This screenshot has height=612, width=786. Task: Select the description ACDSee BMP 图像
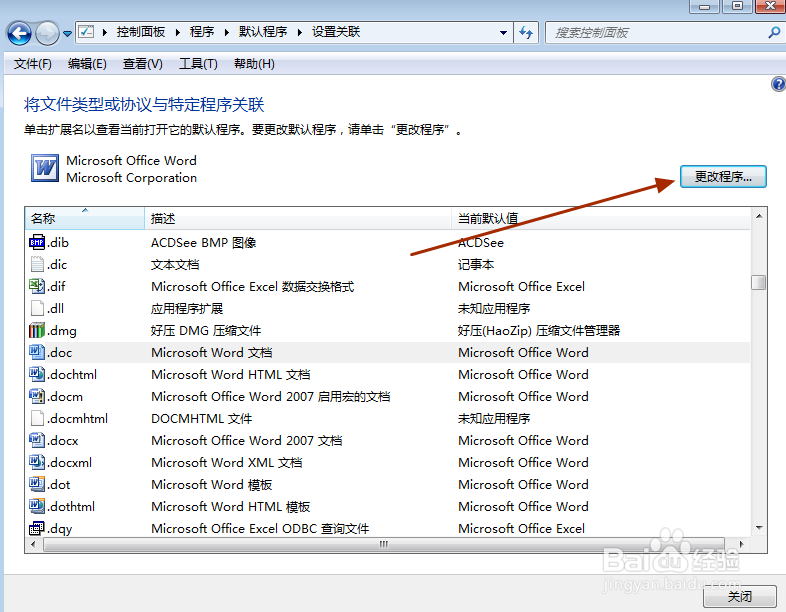tap(204, 243)
